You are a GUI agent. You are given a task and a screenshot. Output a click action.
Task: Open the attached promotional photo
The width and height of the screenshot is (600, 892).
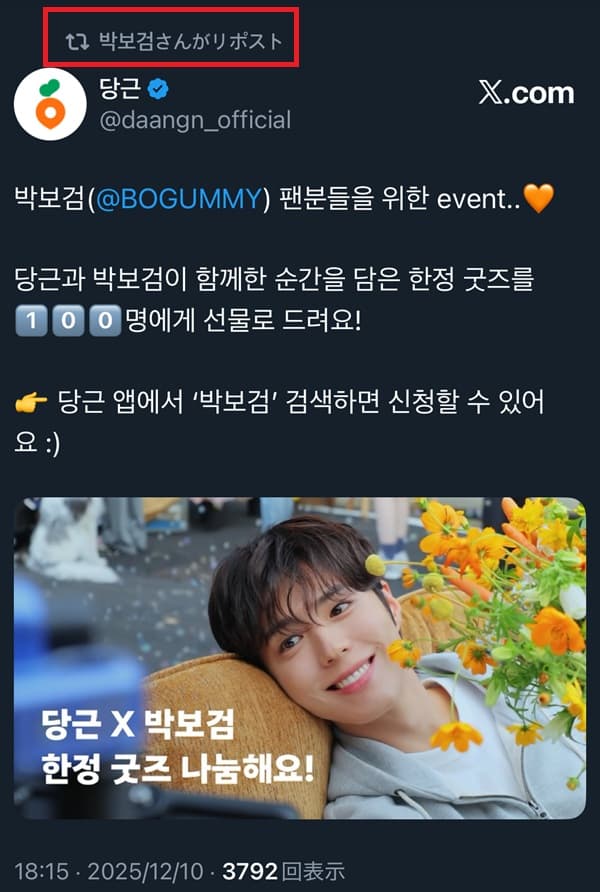[x=300, y=658]
